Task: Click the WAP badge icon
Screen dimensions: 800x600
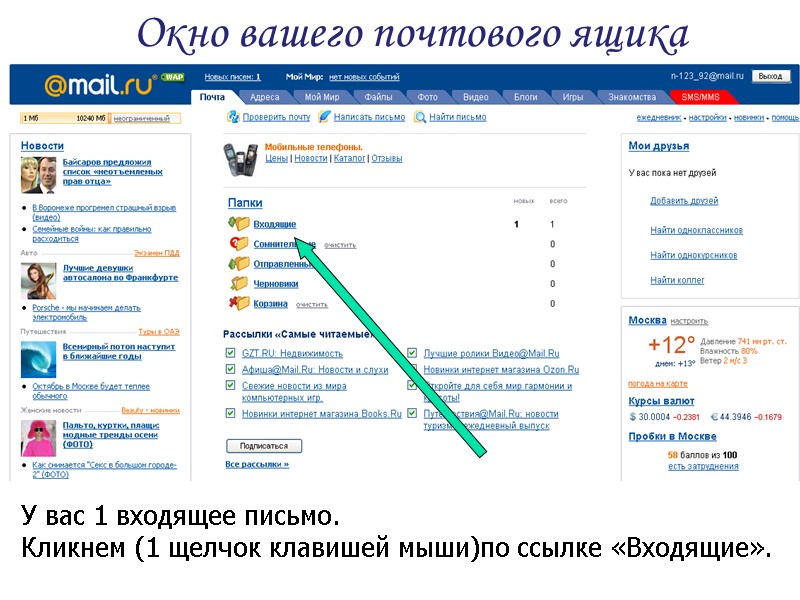Action: pyautogui.click(x=173, y=77)
